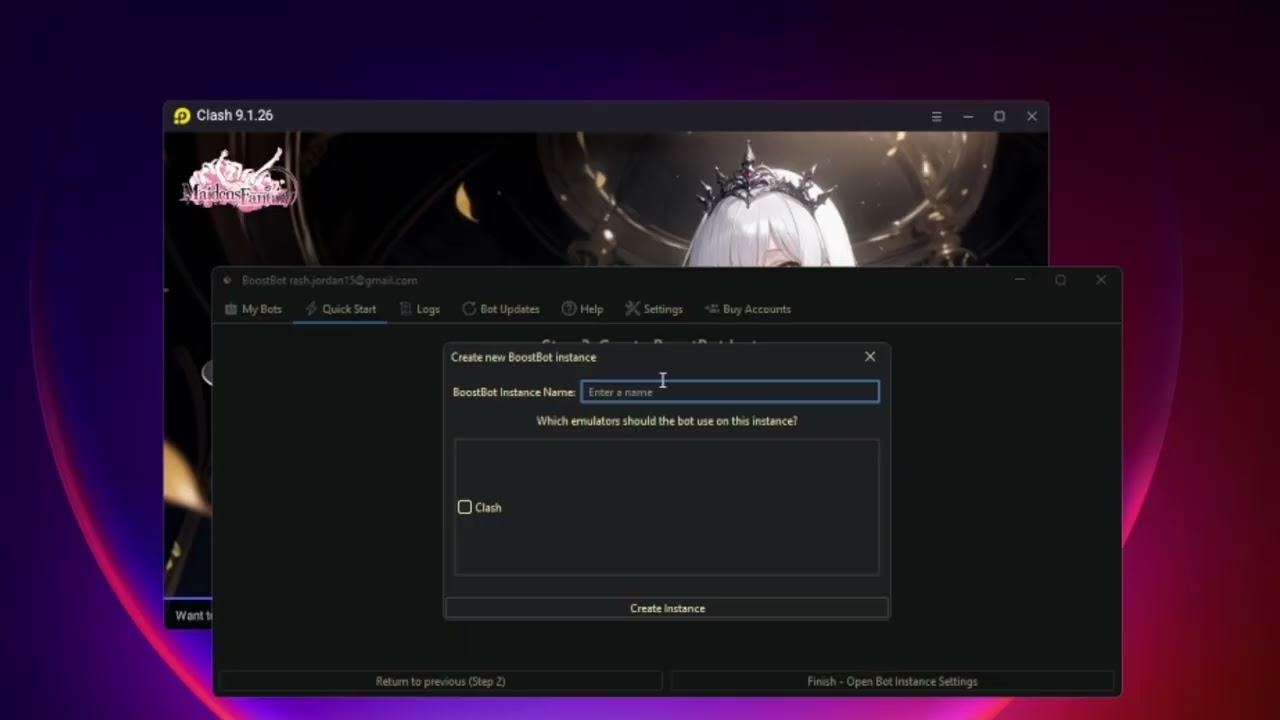Click the BoostBot title bar app icon

point(228,281)
